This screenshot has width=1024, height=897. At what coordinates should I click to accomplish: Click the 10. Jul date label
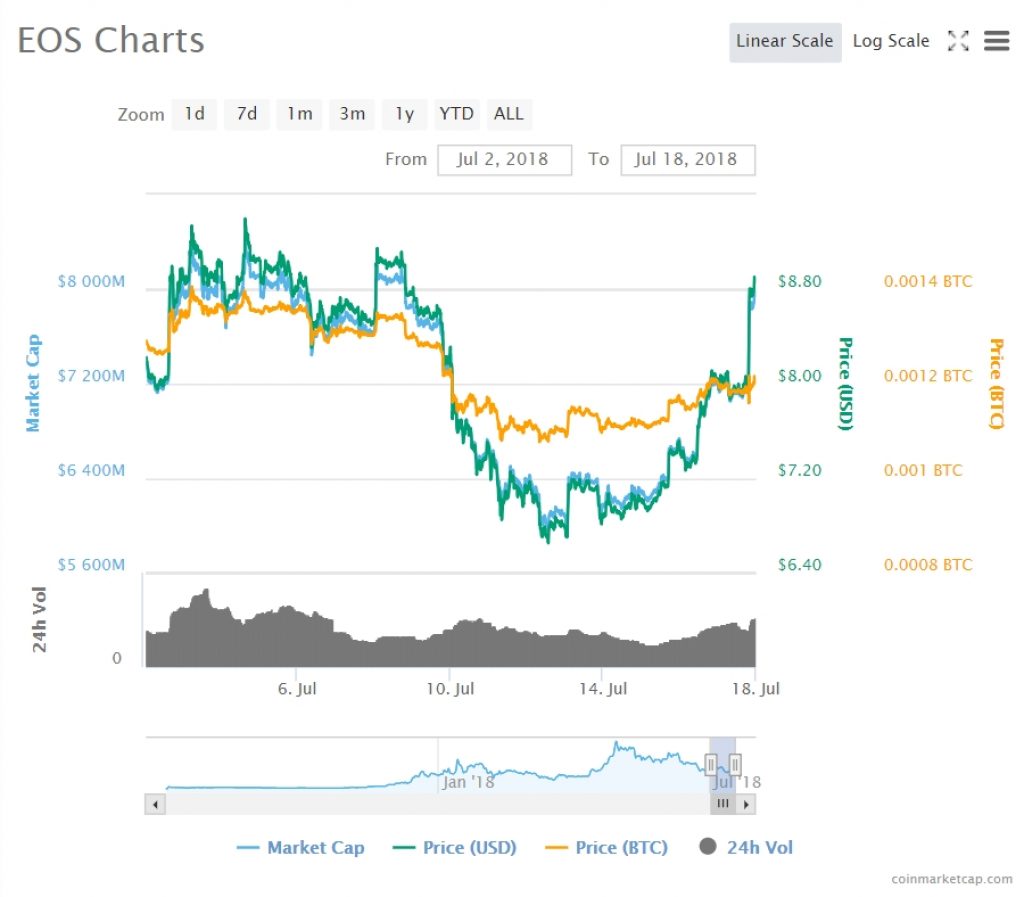coord(450,689)
